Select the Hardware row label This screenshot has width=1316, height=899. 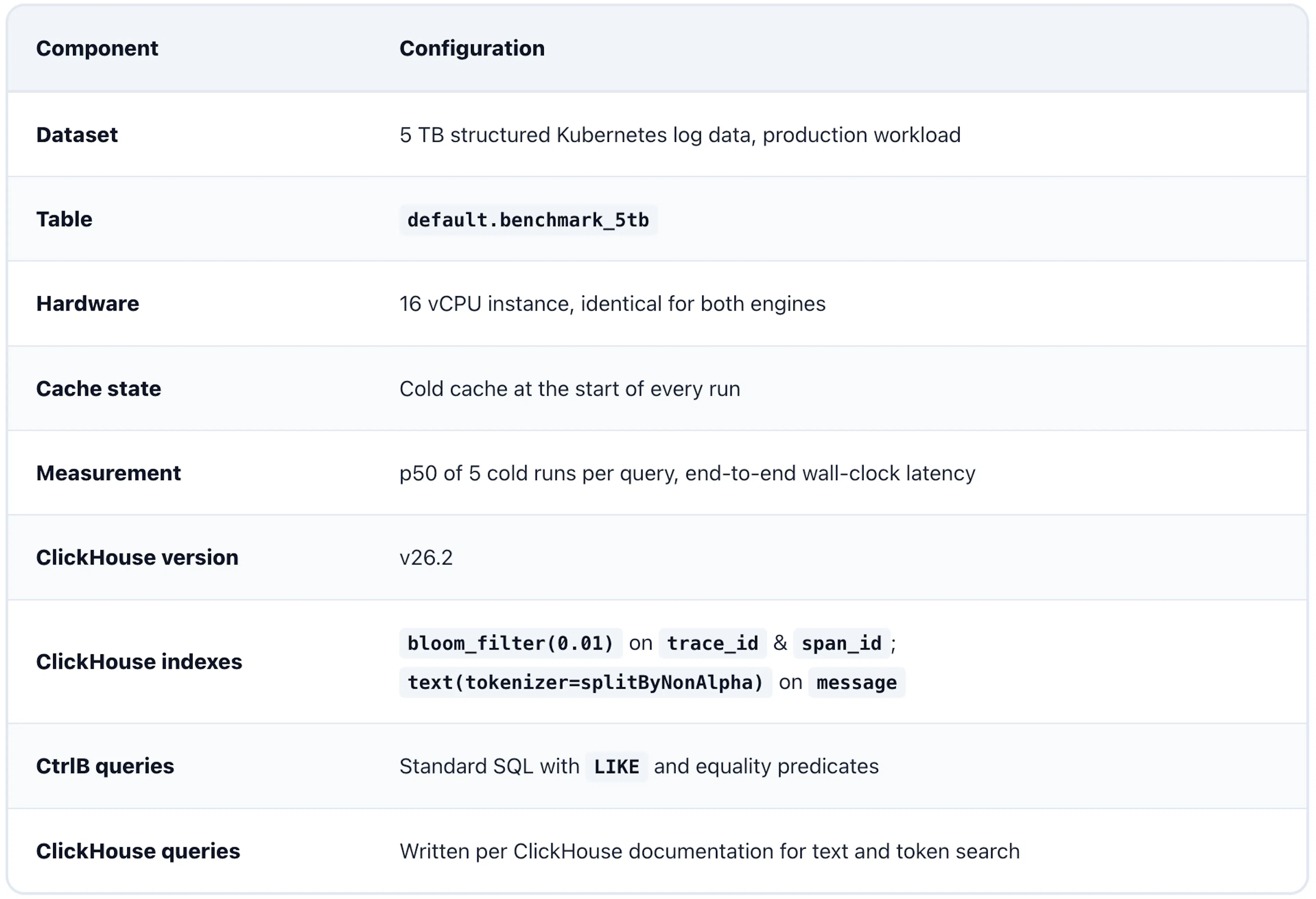tap(88, 304)
